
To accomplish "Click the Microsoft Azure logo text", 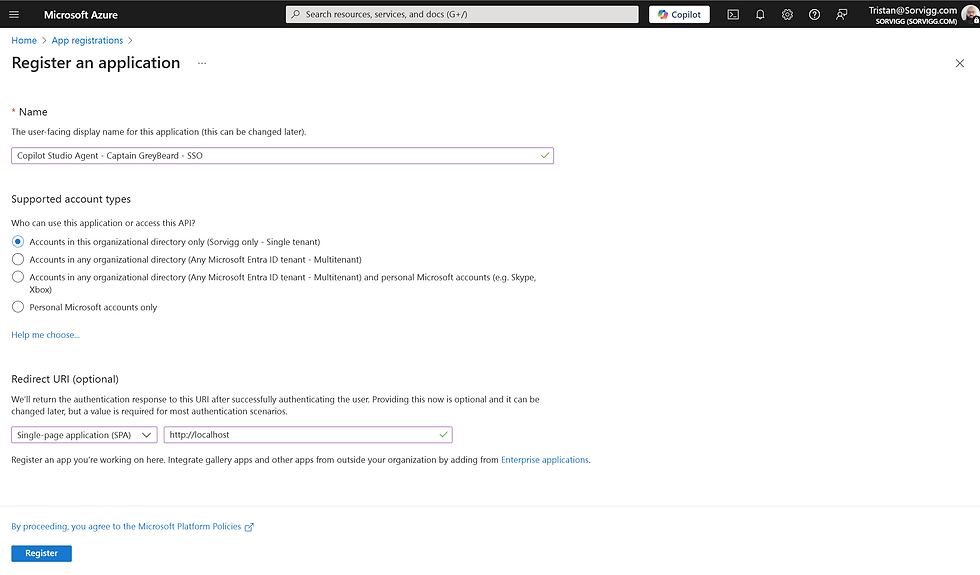I will [81, 14].
